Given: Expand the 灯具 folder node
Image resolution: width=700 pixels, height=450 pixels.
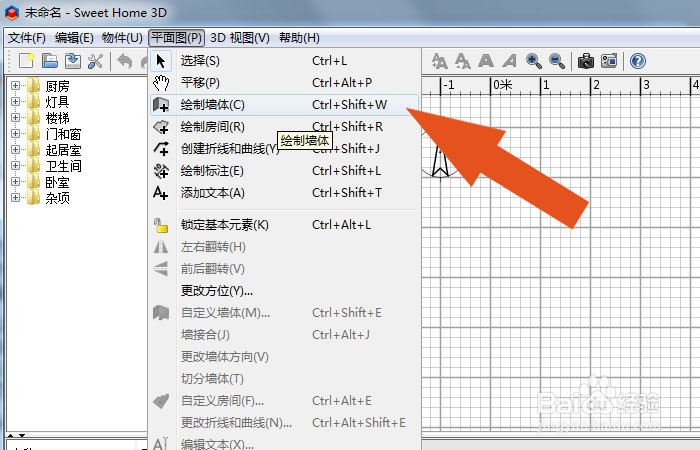Looking at the screenshot, I should [15, 102].
